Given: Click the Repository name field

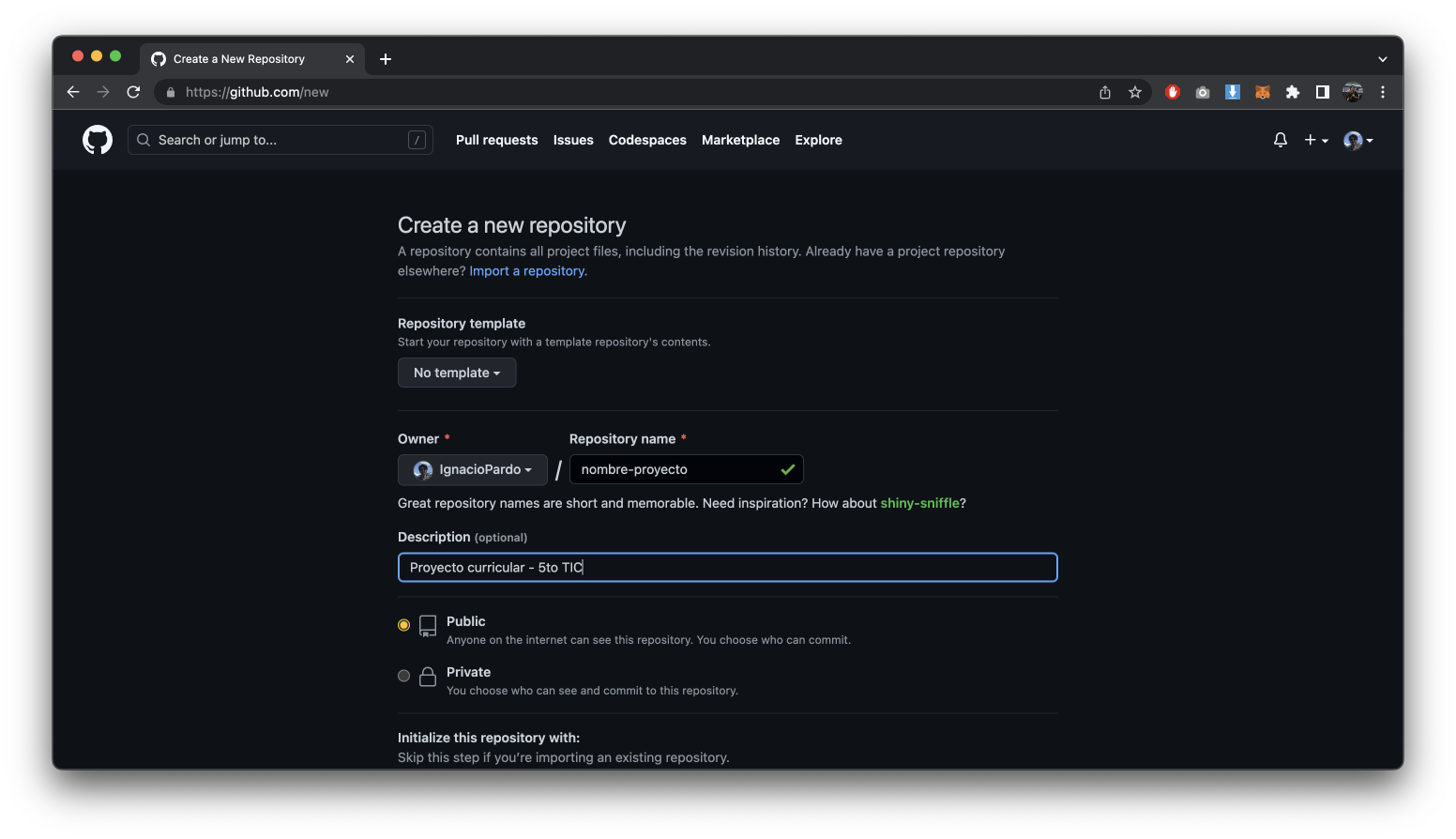Looking at the screenshot, I should [x=687, y=469].
